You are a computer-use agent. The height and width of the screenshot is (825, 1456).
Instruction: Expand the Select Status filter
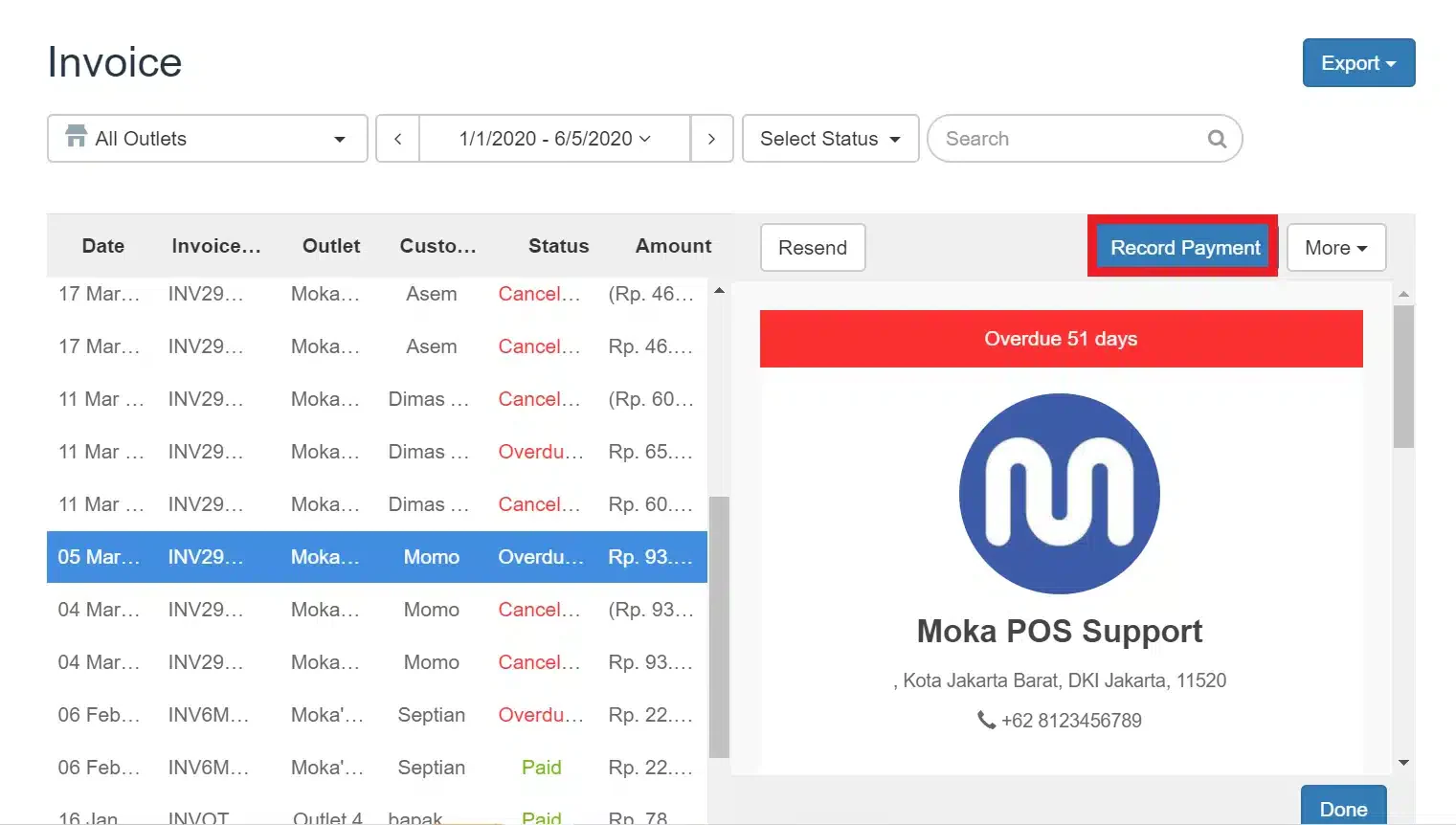831,139
